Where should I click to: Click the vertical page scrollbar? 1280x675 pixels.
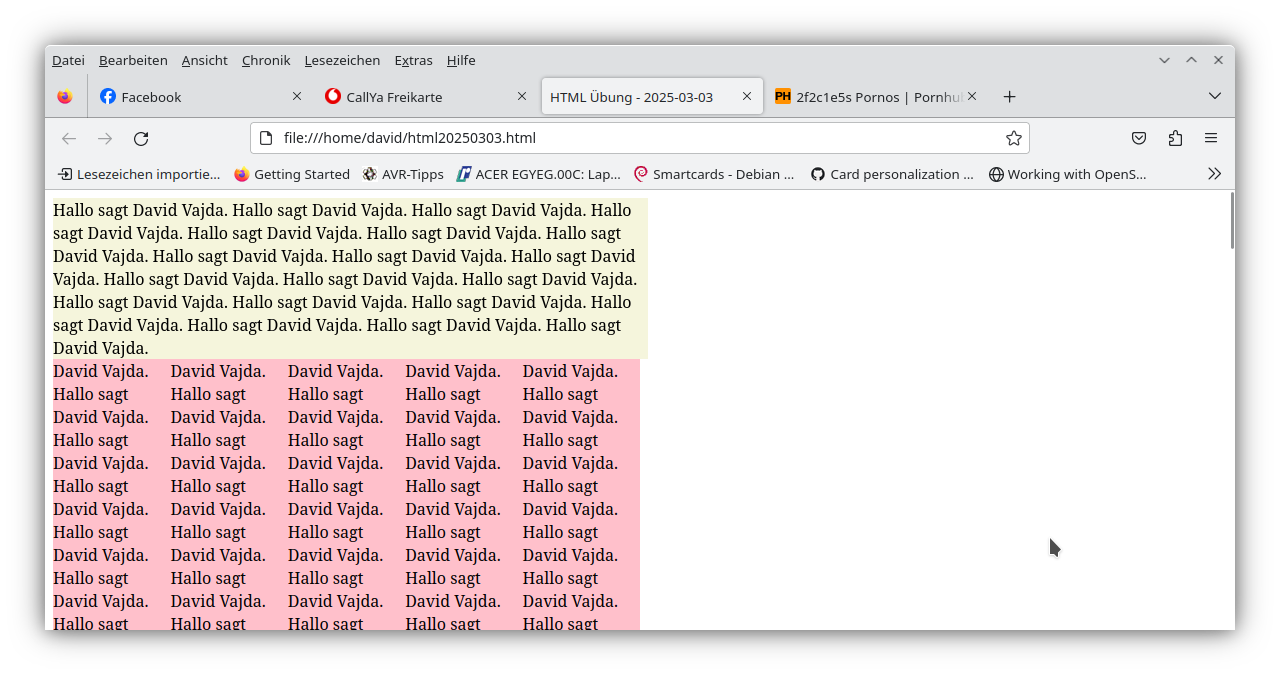coord(1232,222)
